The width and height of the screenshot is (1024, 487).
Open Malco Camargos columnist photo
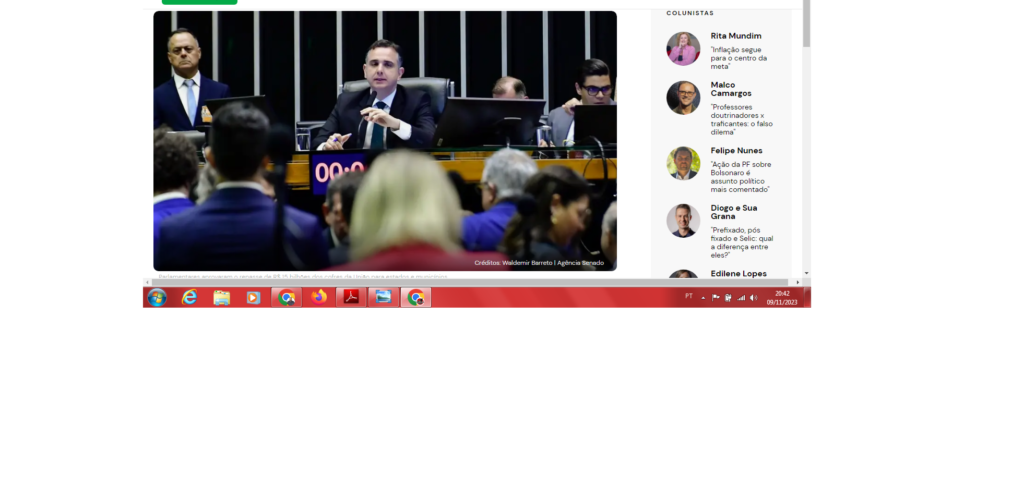(x=683, y=98)
